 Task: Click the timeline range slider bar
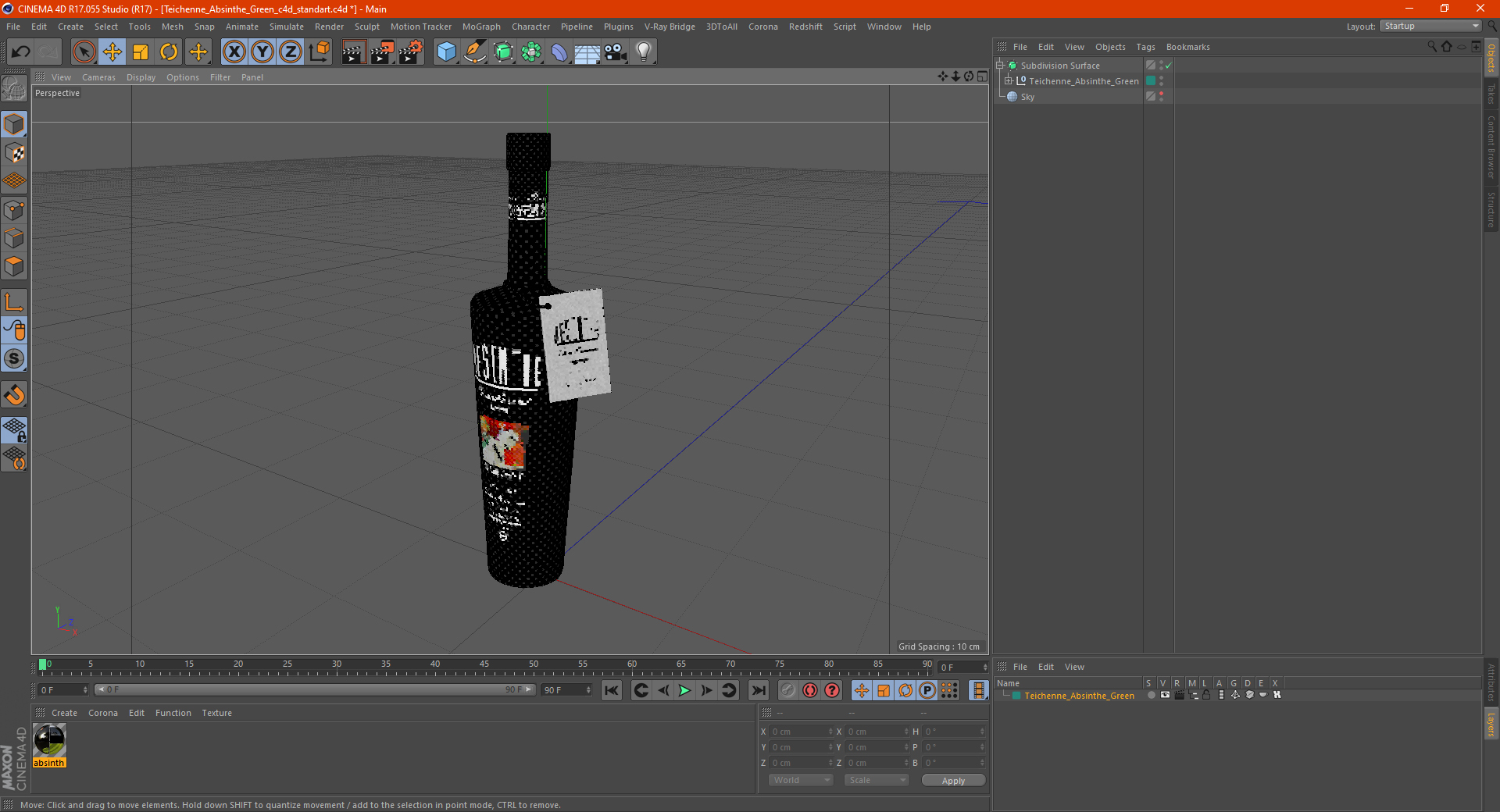click(x=315, y=689)
